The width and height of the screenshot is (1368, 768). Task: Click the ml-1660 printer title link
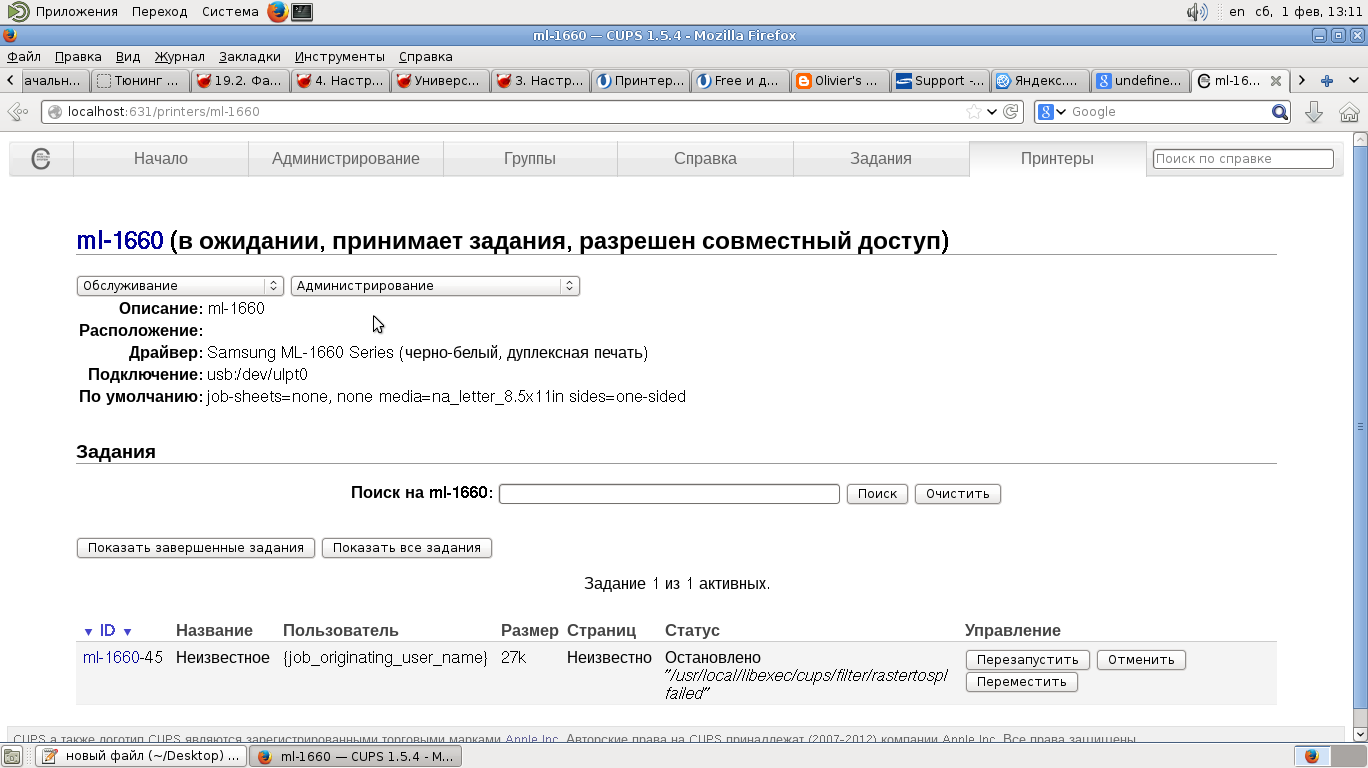click(120, 241)
